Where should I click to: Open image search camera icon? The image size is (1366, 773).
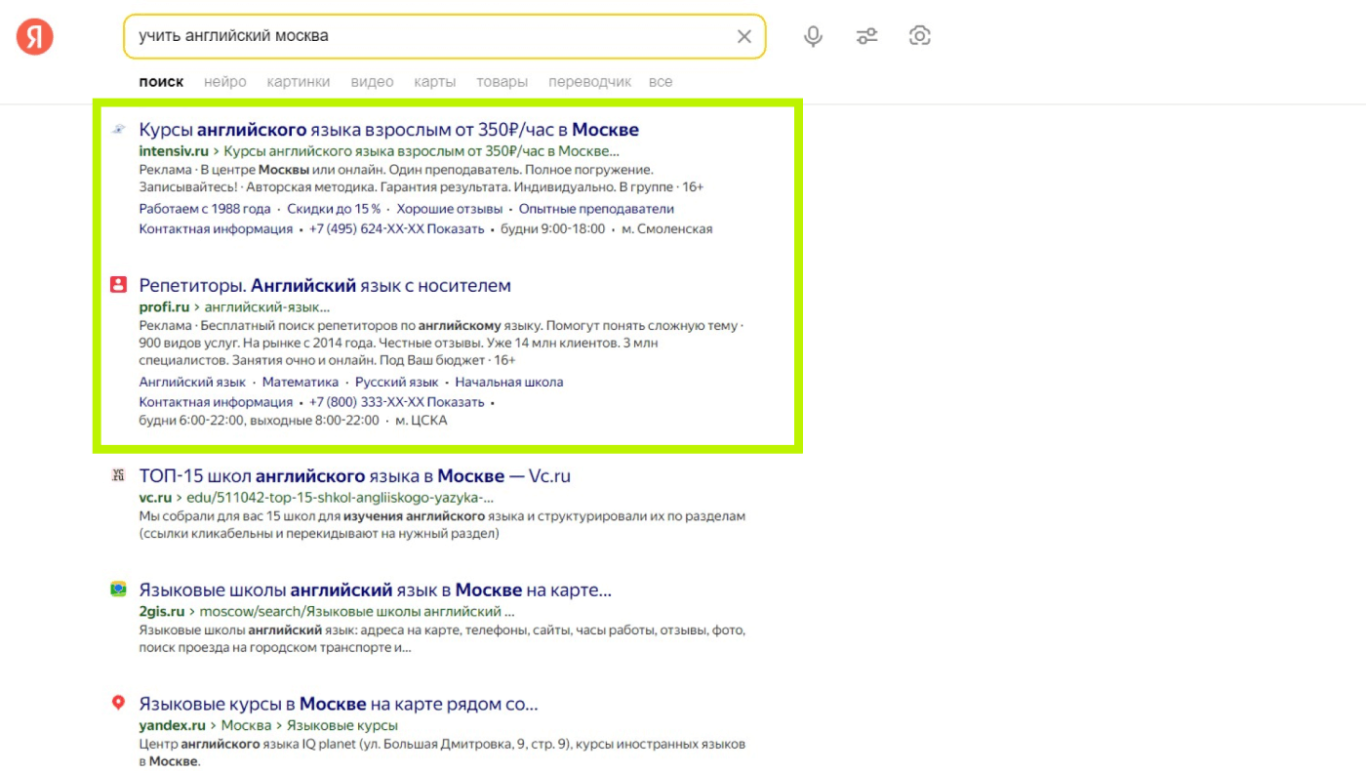click(920, 37)
